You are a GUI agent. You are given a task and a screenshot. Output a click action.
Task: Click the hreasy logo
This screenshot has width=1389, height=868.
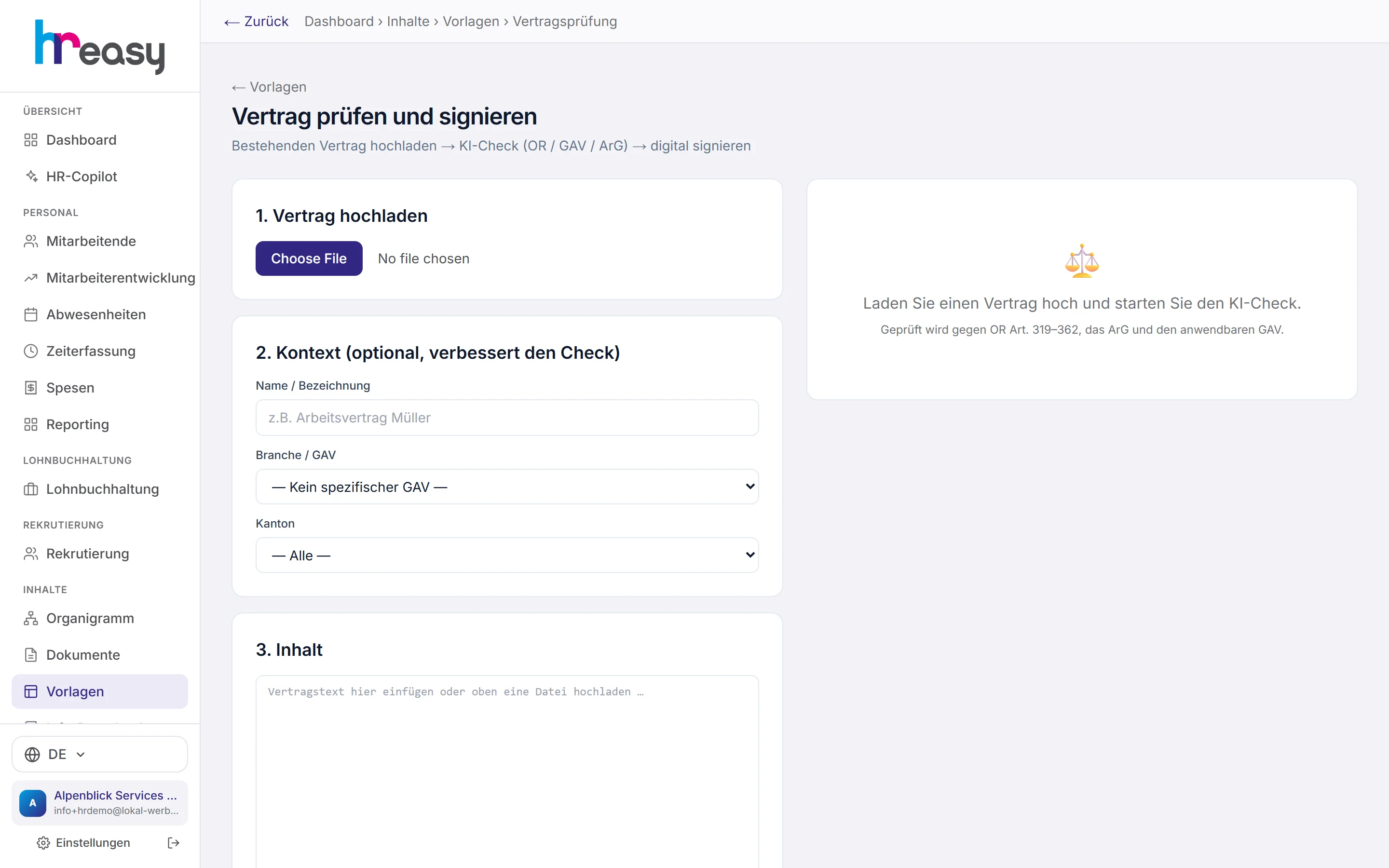coord(100,47)
